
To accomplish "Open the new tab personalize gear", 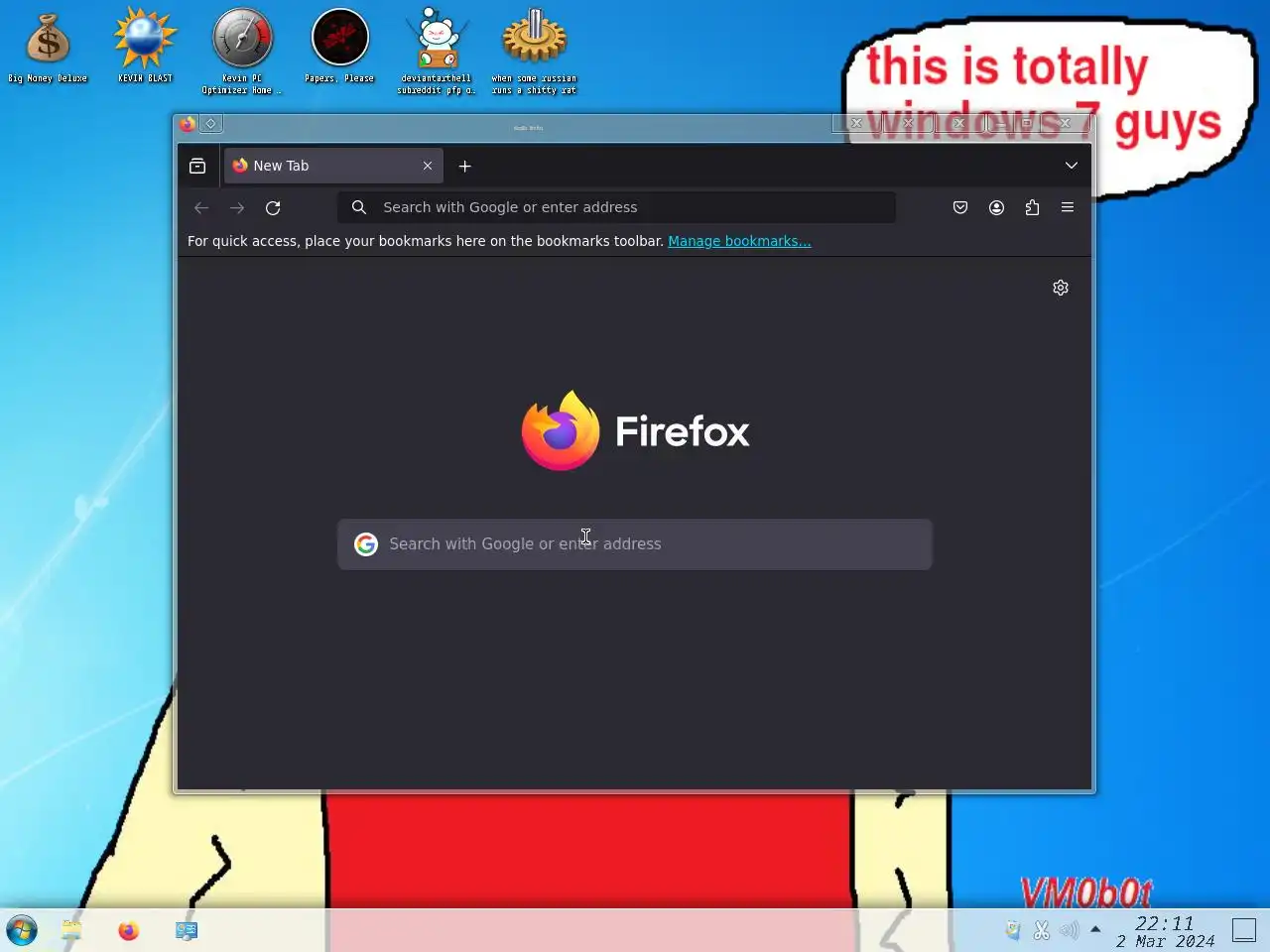I will (x=1061, y=288).
